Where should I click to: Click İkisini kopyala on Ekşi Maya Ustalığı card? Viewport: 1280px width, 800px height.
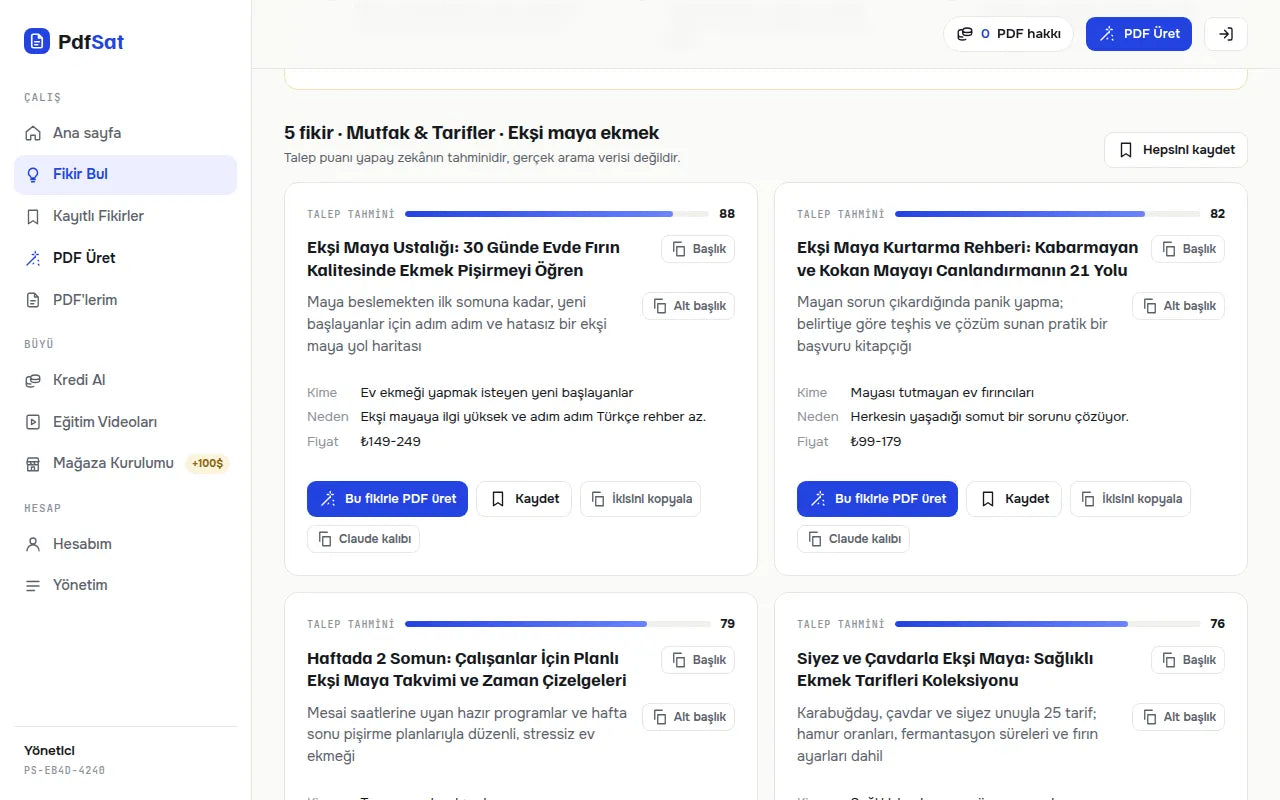pyautogui.click(x=640, y=499)
